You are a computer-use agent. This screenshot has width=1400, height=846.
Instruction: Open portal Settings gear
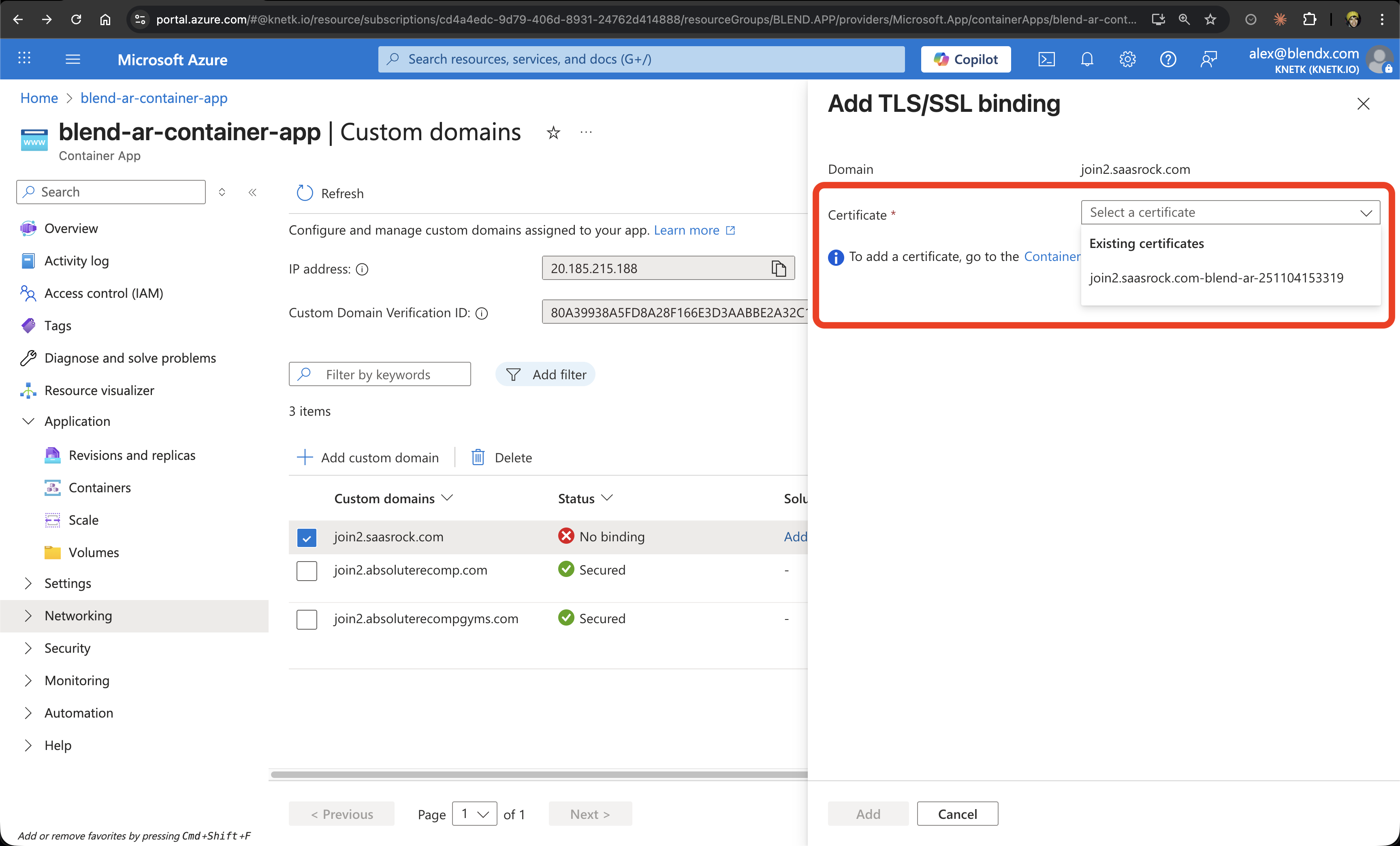[1127, 58]
